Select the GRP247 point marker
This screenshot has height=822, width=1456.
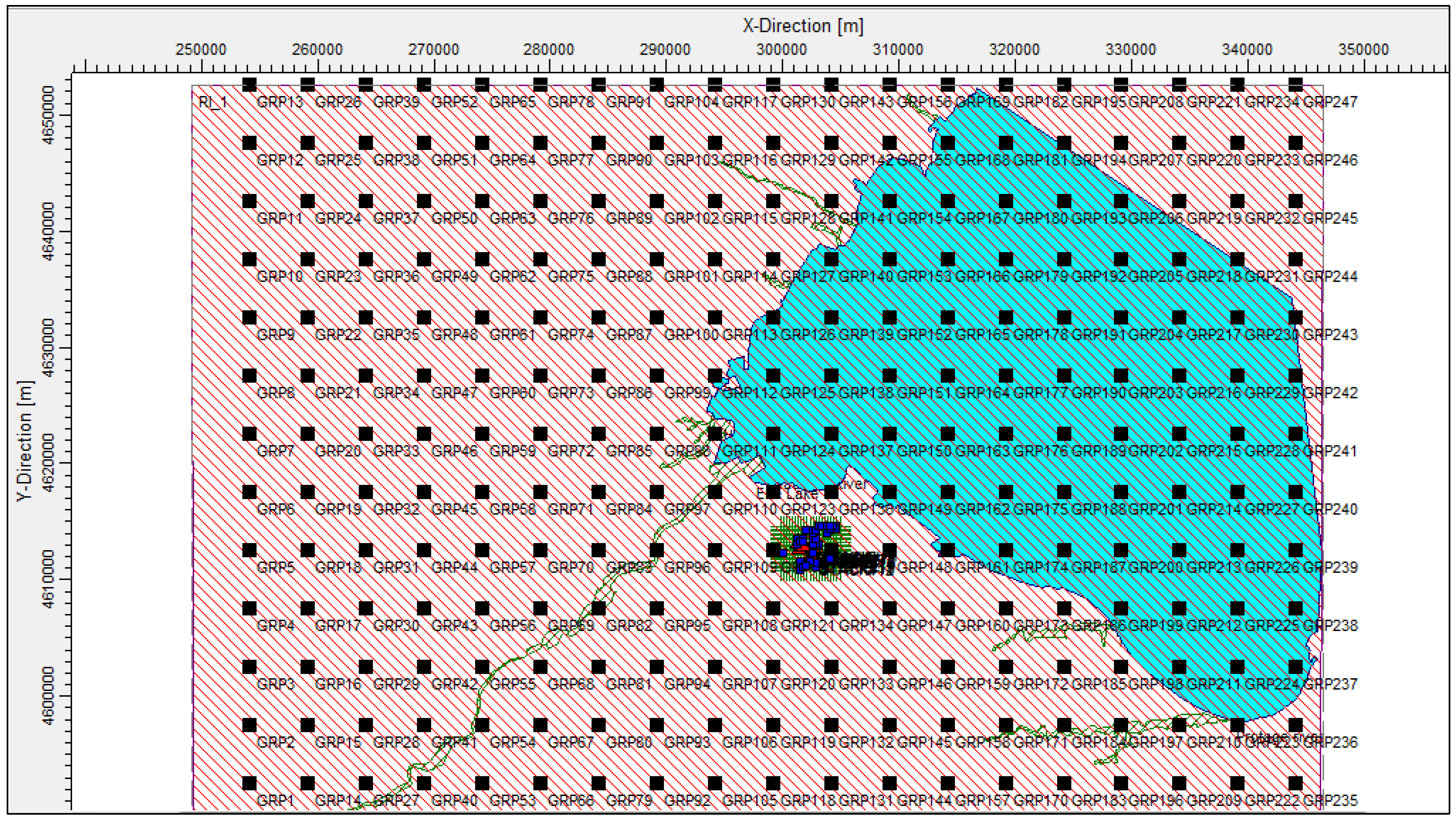click(x=1296, y=85)
